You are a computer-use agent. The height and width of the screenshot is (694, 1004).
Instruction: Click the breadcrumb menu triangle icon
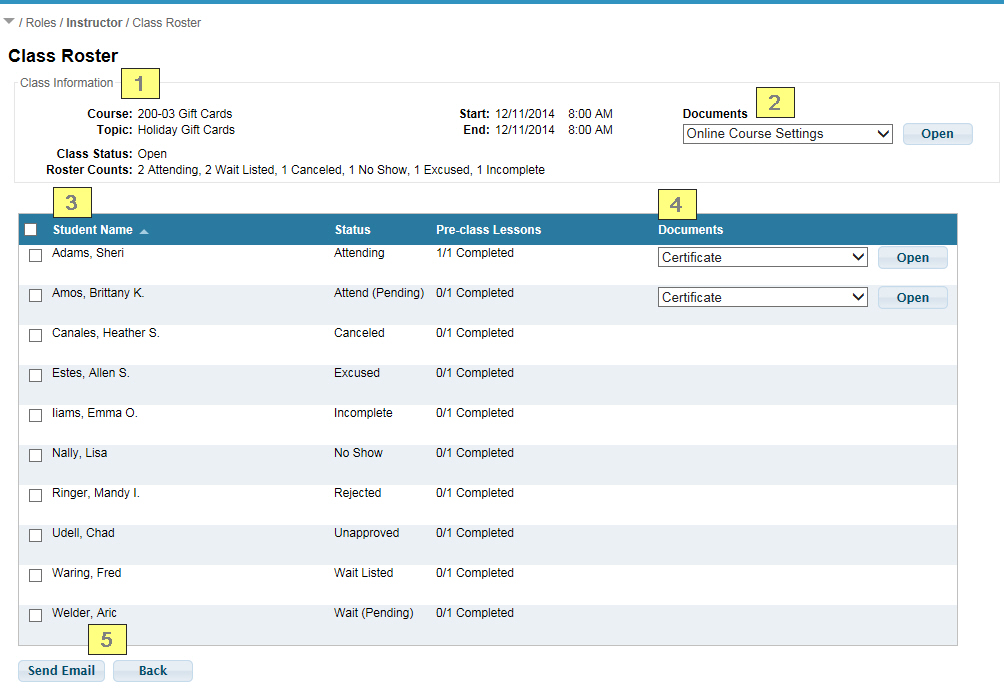[9, 21]
